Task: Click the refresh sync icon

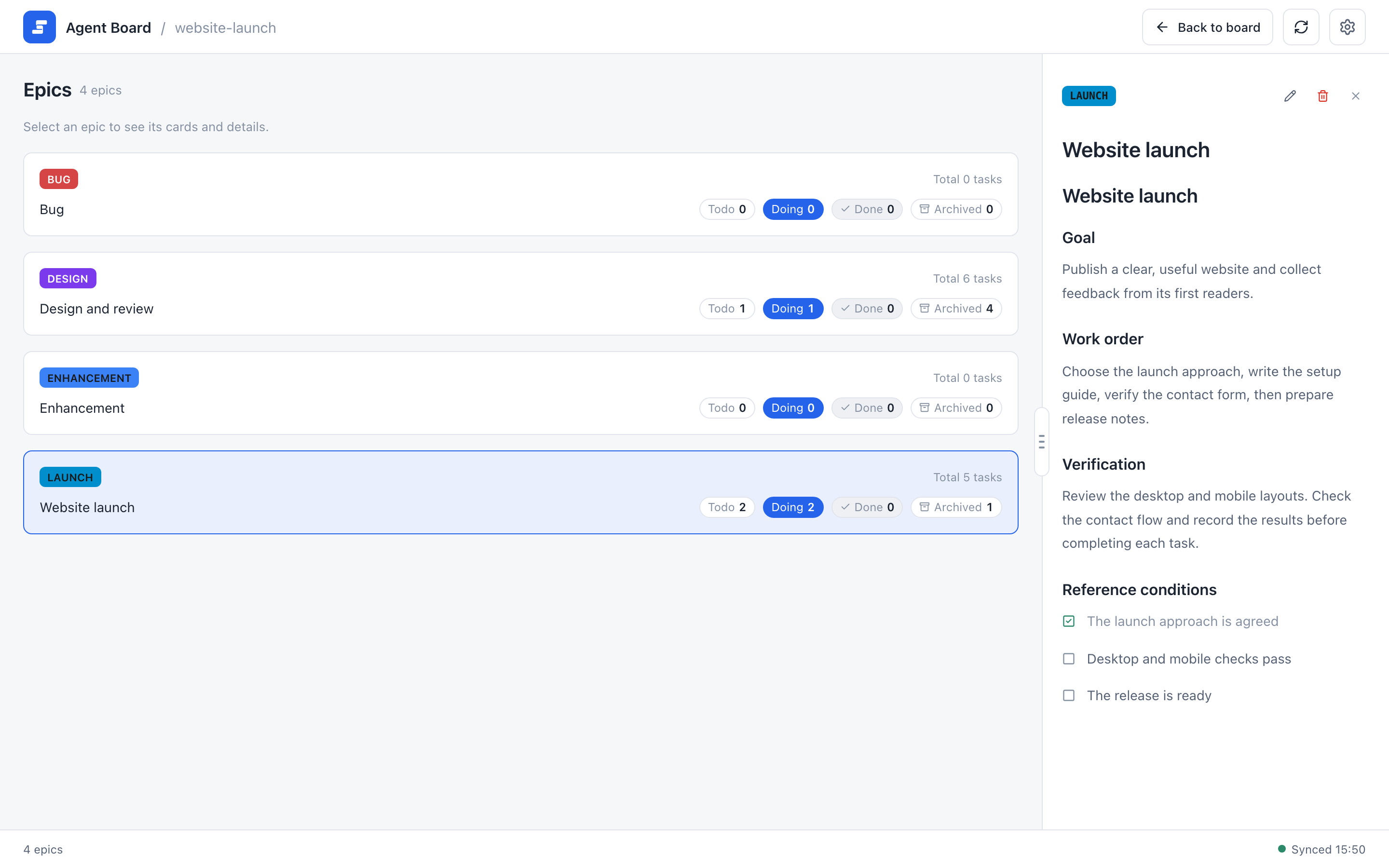Action: [x=1301, y=27]
